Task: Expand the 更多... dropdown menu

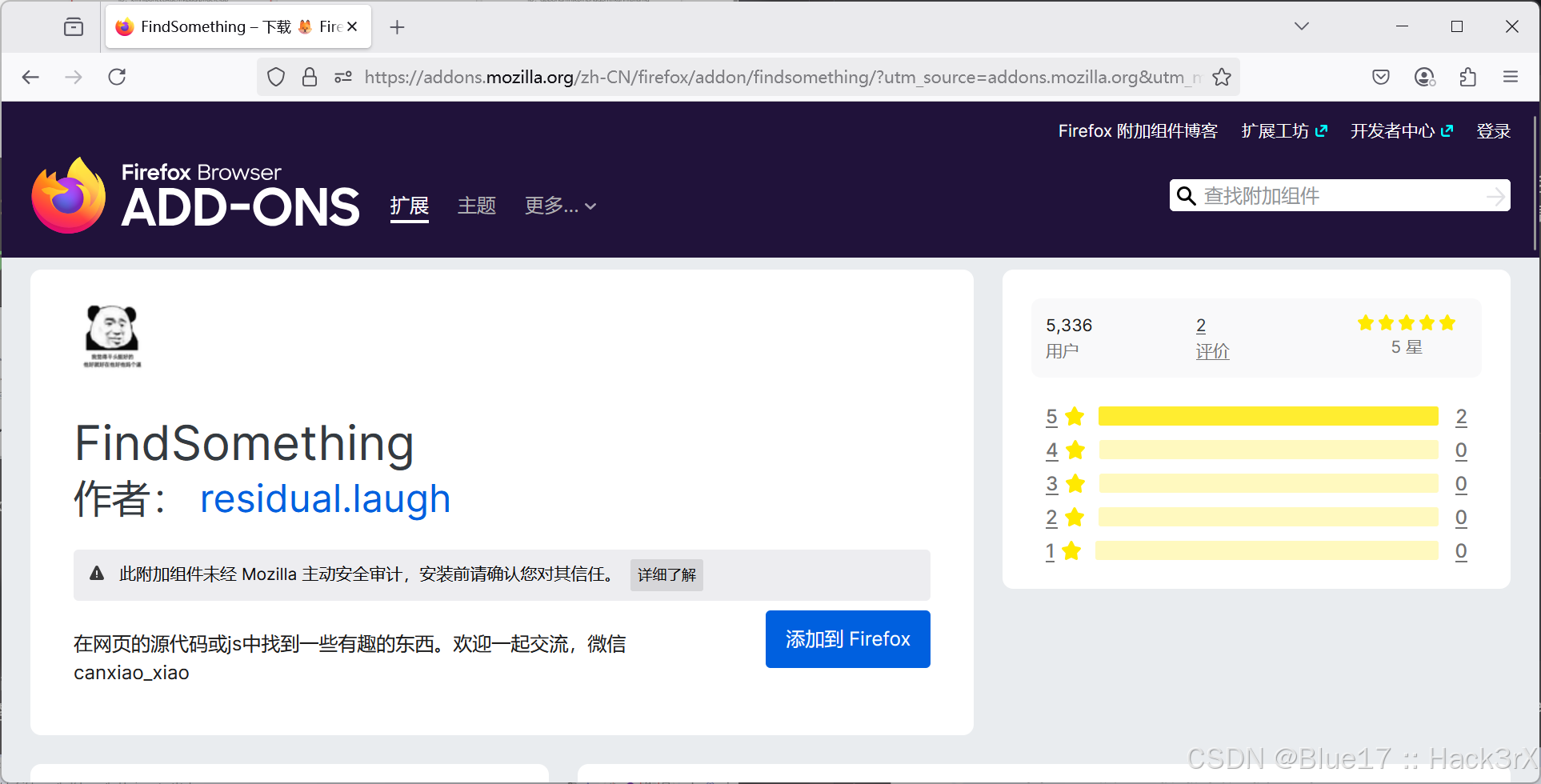Action: (560, 206)
